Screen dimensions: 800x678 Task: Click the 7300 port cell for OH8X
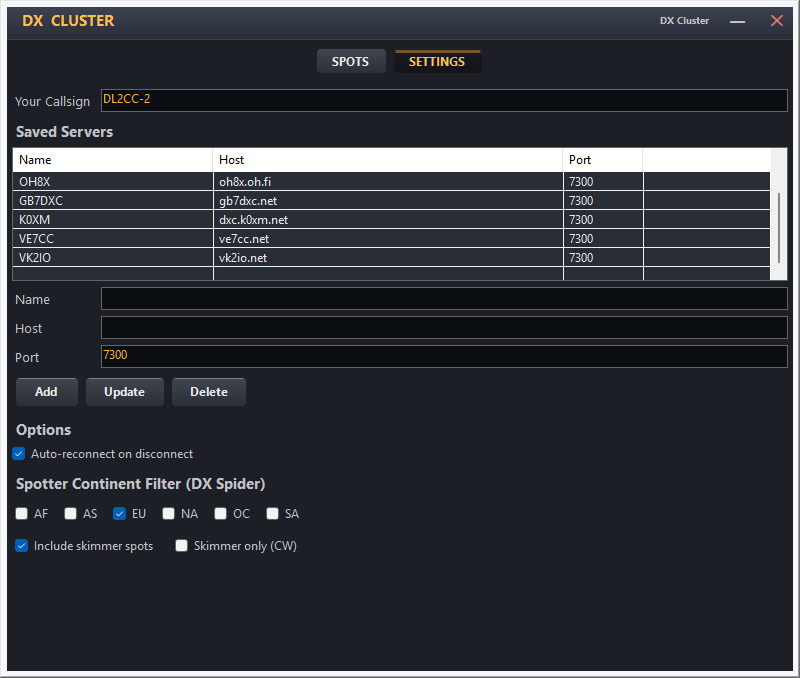point(603,182)
